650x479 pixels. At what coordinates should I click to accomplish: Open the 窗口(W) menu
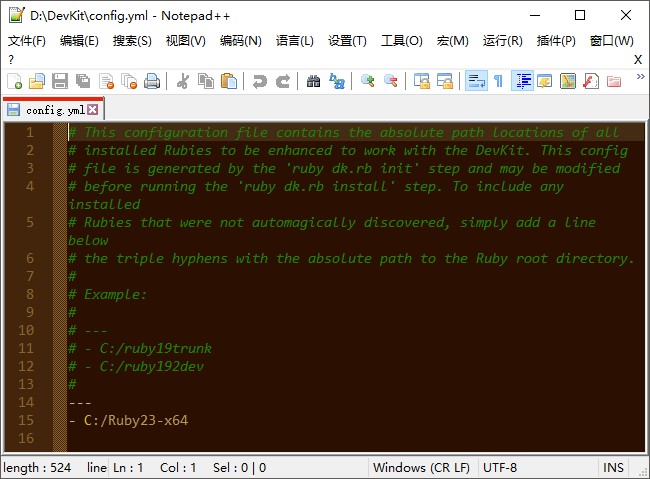611,41
